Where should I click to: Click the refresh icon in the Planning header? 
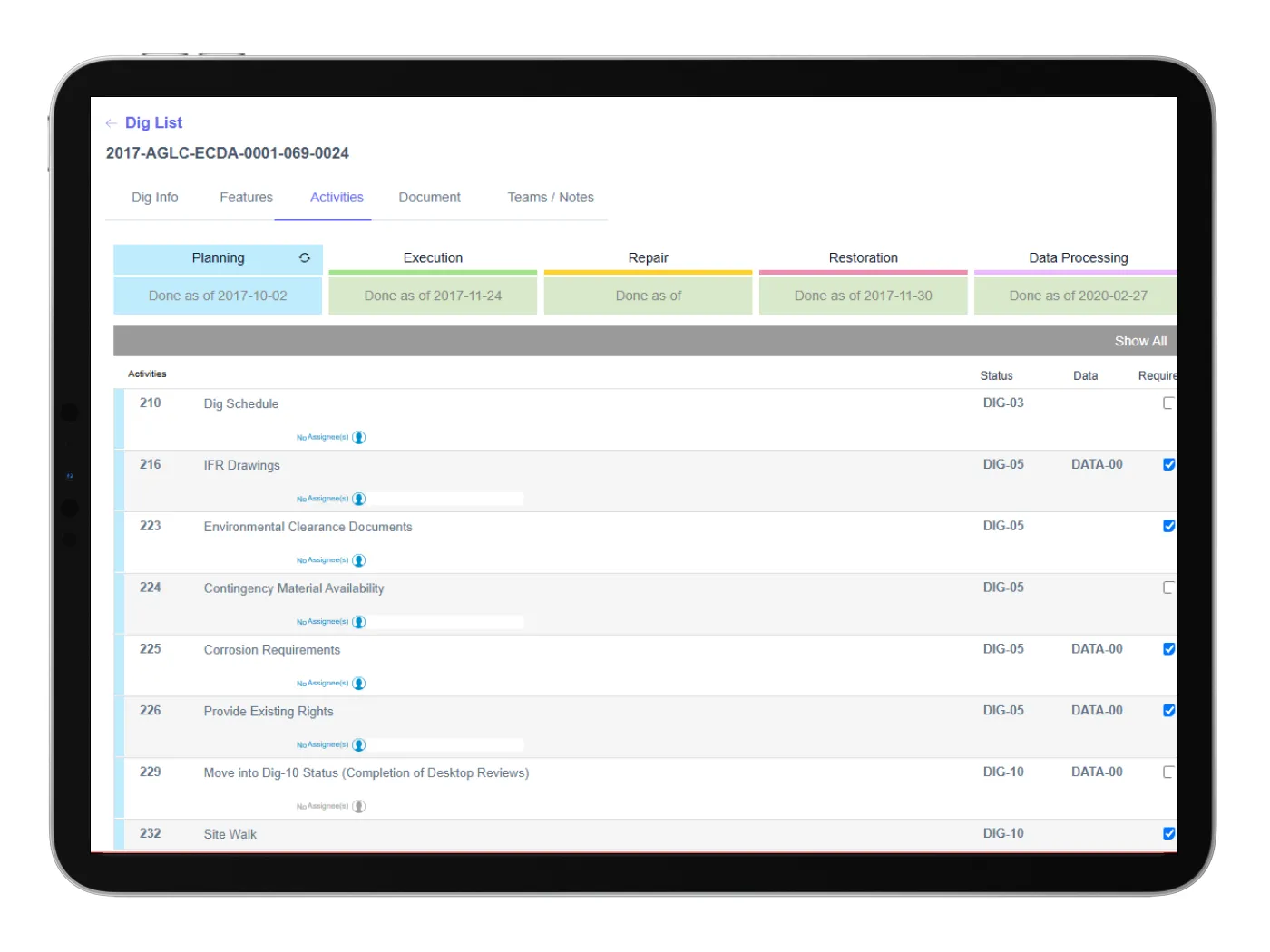(305, 257)
